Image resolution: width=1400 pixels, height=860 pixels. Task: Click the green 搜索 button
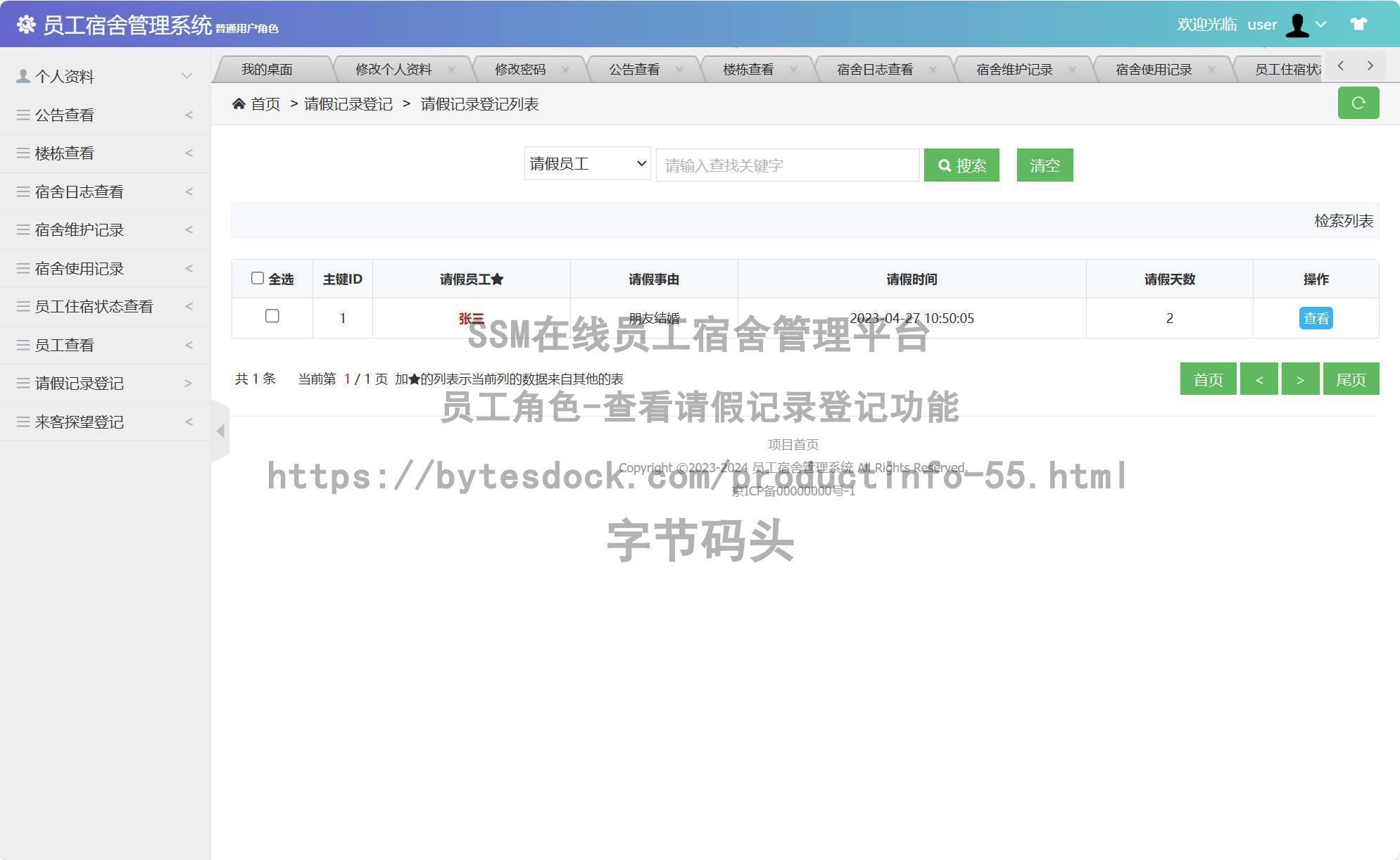click(x=961, y=165)
